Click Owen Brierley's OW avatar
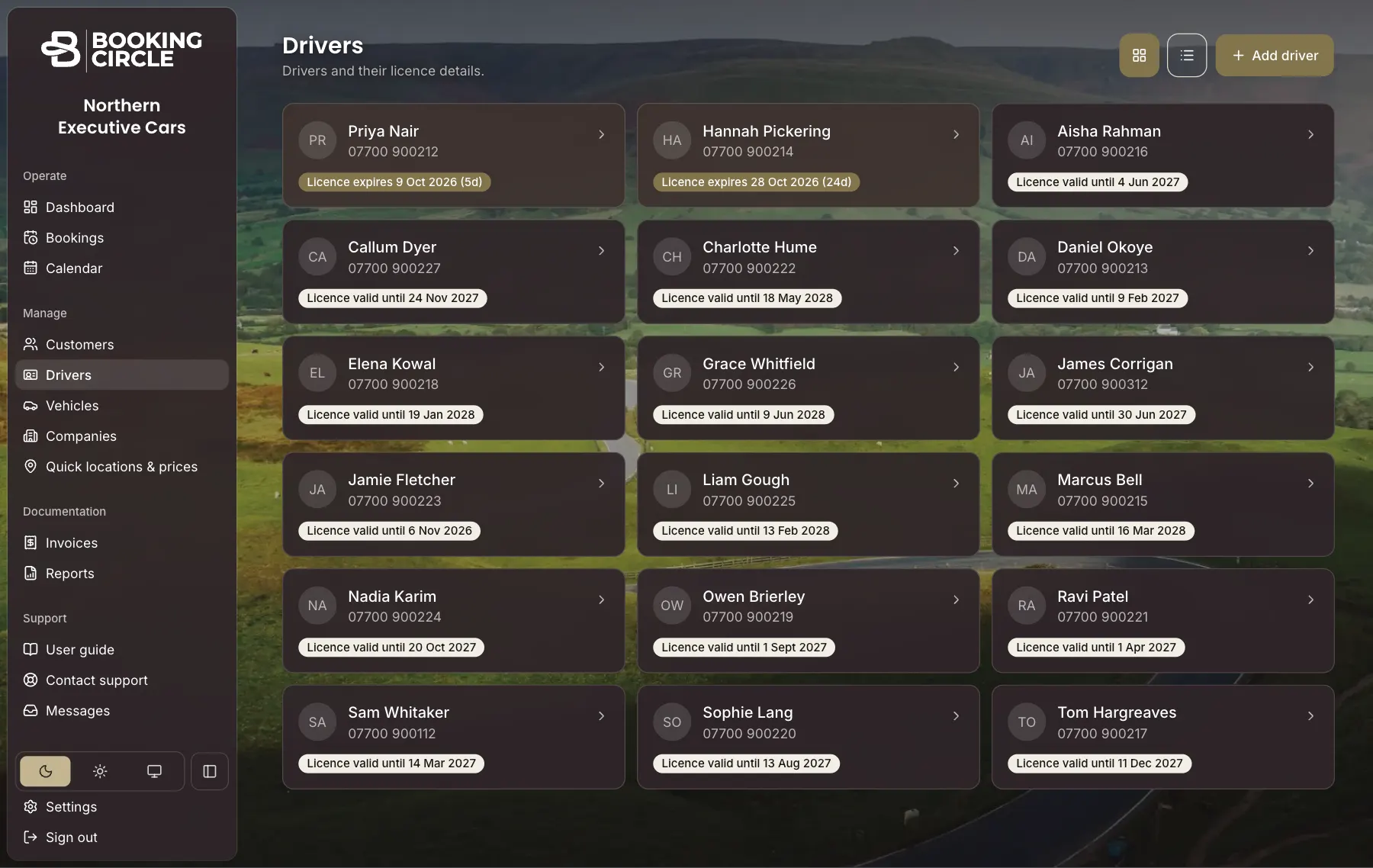The image size is (1373, 868). point(672,606)
